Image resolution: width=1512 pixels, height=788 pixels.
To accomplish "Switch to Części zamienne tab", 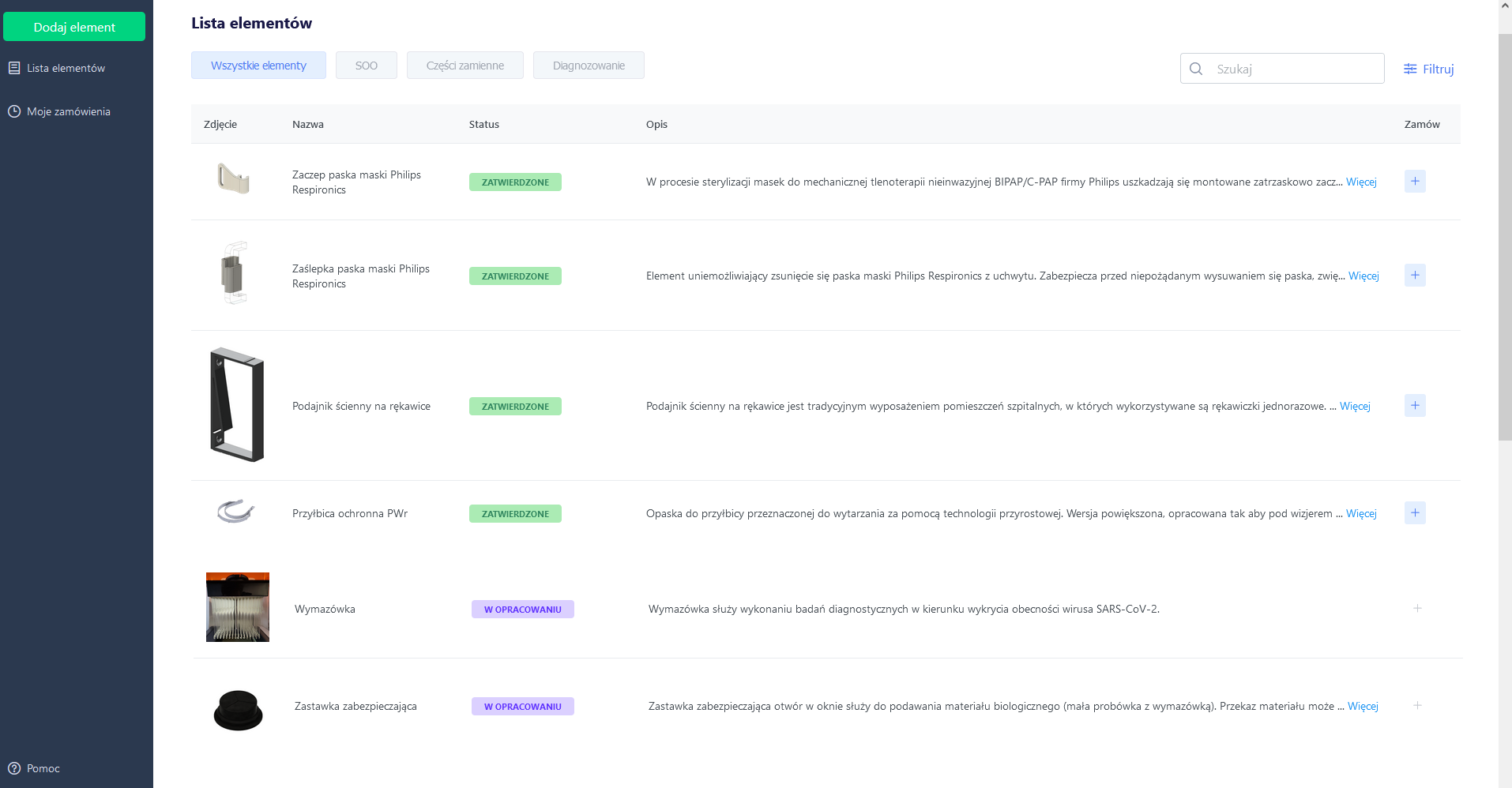I will pos(465,66).
